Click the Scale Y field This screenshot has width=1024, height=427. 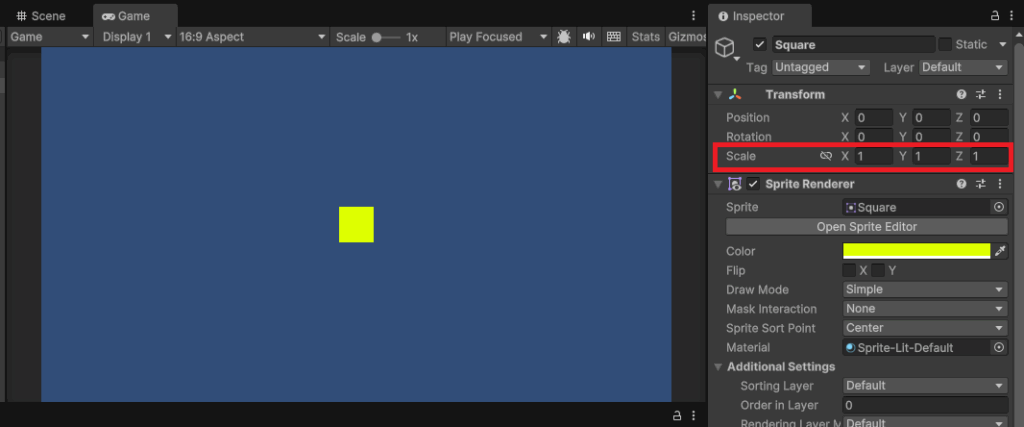pos(931,157)
